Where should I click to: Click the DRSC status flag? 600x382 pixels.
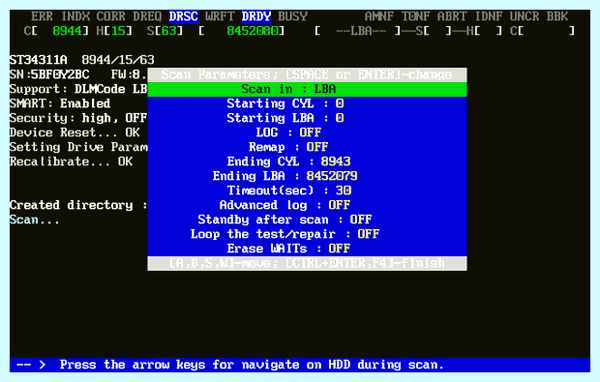(x=184, y=17)
